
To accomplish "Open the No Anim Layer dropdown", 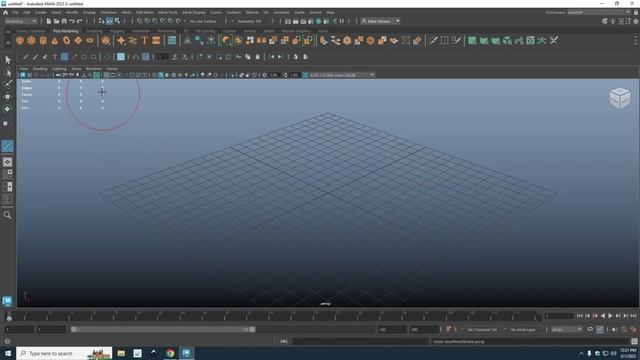I will 524,330.
